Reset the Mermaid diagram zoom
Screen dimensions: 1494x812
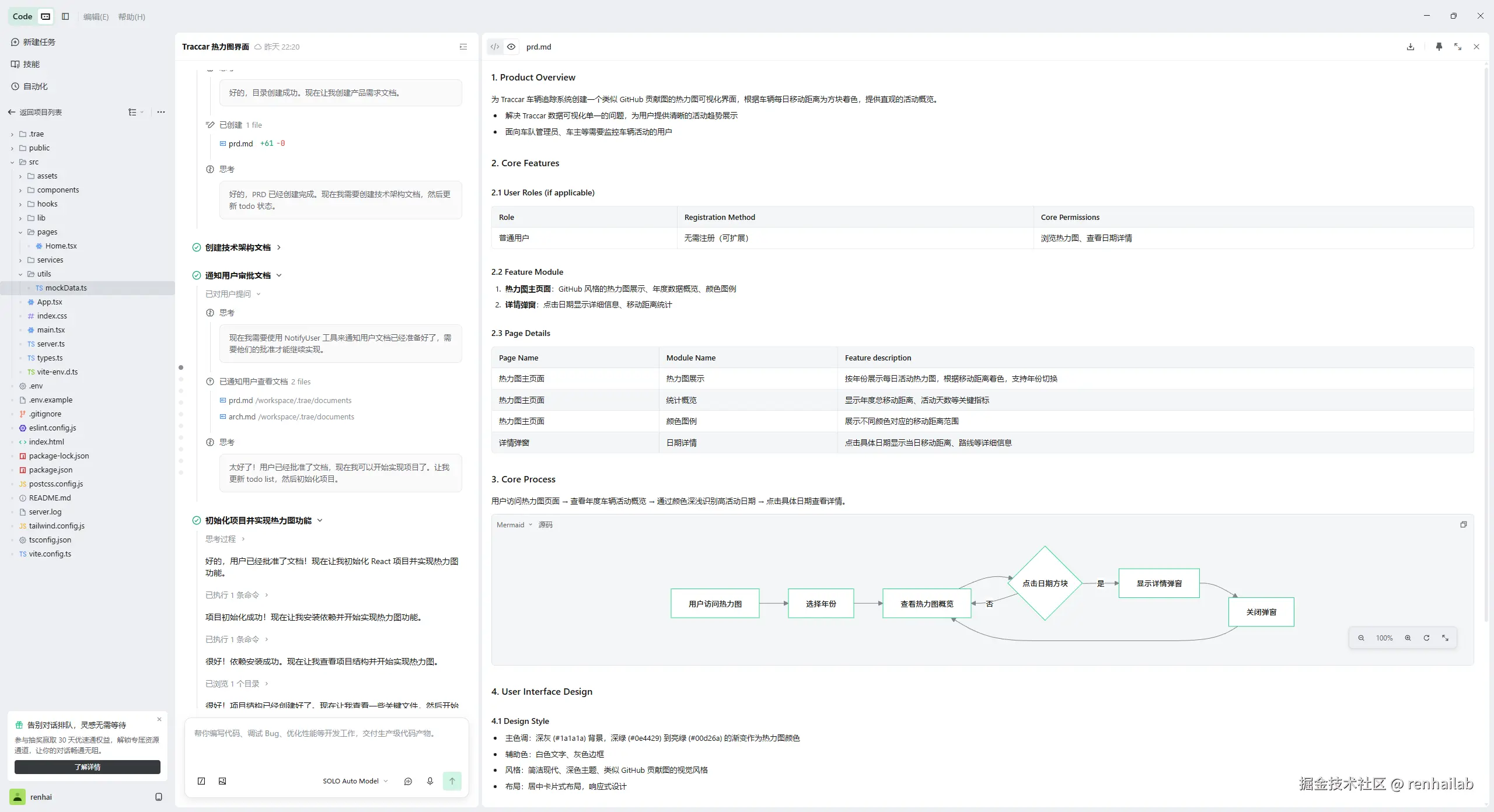click(x=1426, y=638)
